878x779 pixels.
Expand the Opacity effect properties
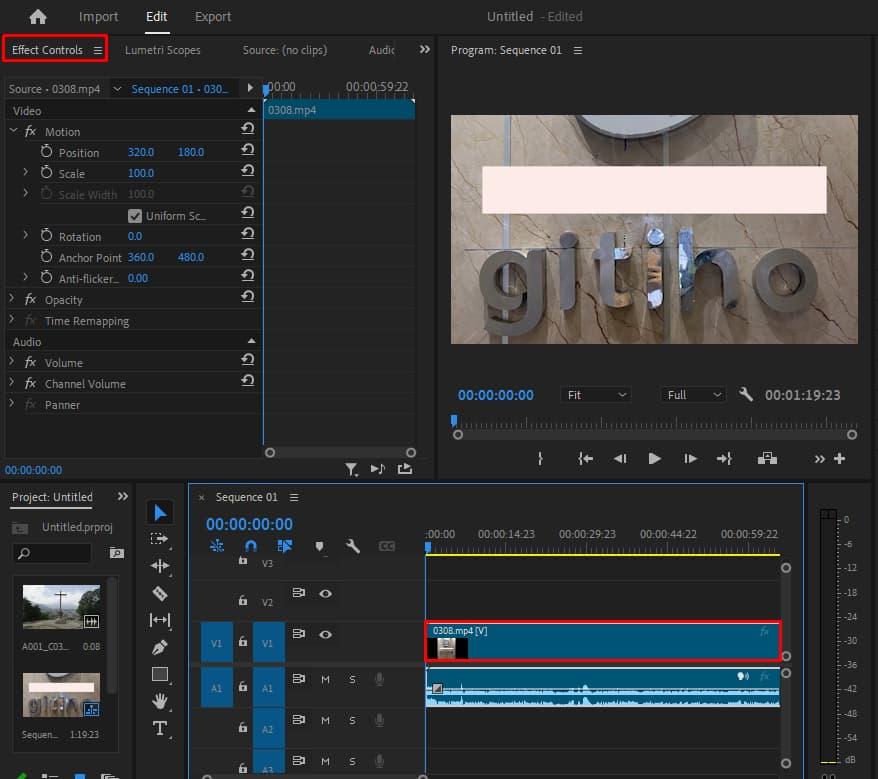(13, 300)
